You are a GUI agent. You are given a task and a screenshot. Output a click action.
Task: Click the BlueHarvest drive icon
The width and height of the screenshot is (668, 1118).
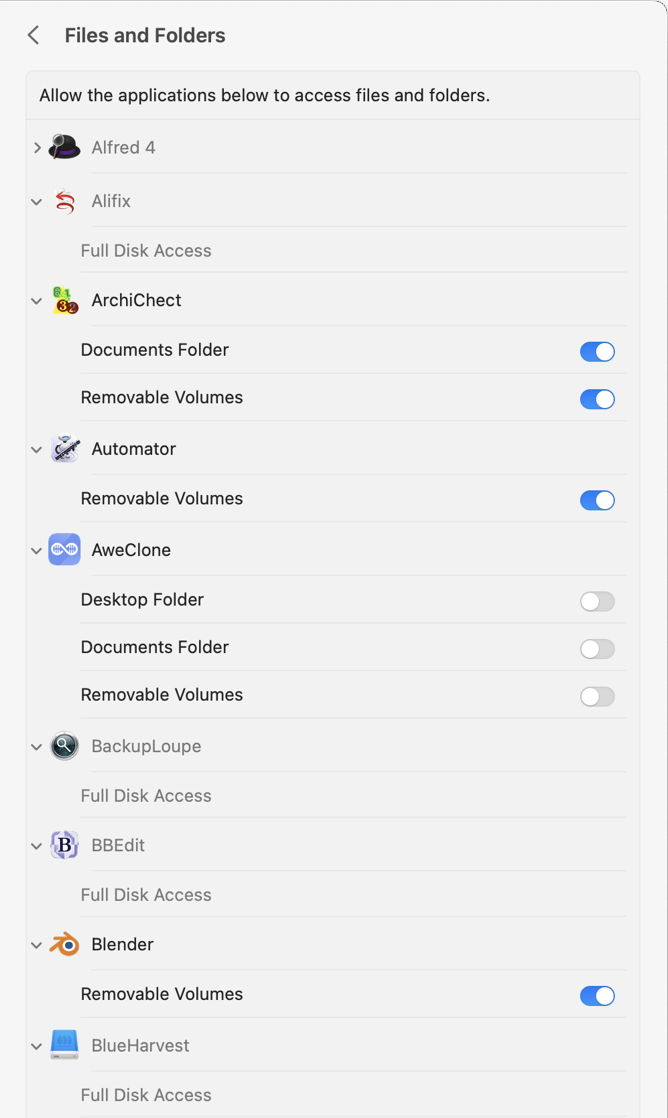(65, 1045)
